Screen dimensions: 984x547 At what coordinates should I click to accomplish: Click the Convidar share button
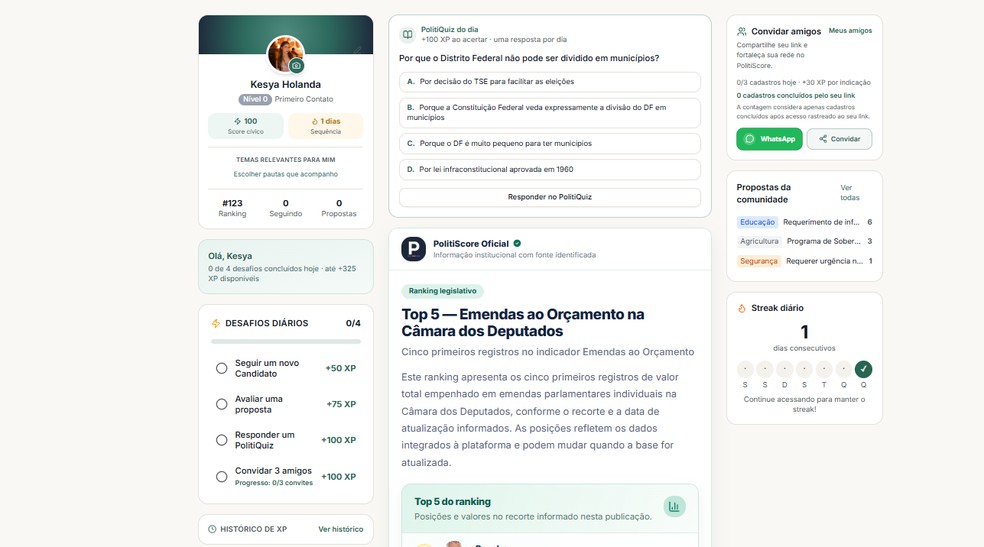tap(839, 139)
